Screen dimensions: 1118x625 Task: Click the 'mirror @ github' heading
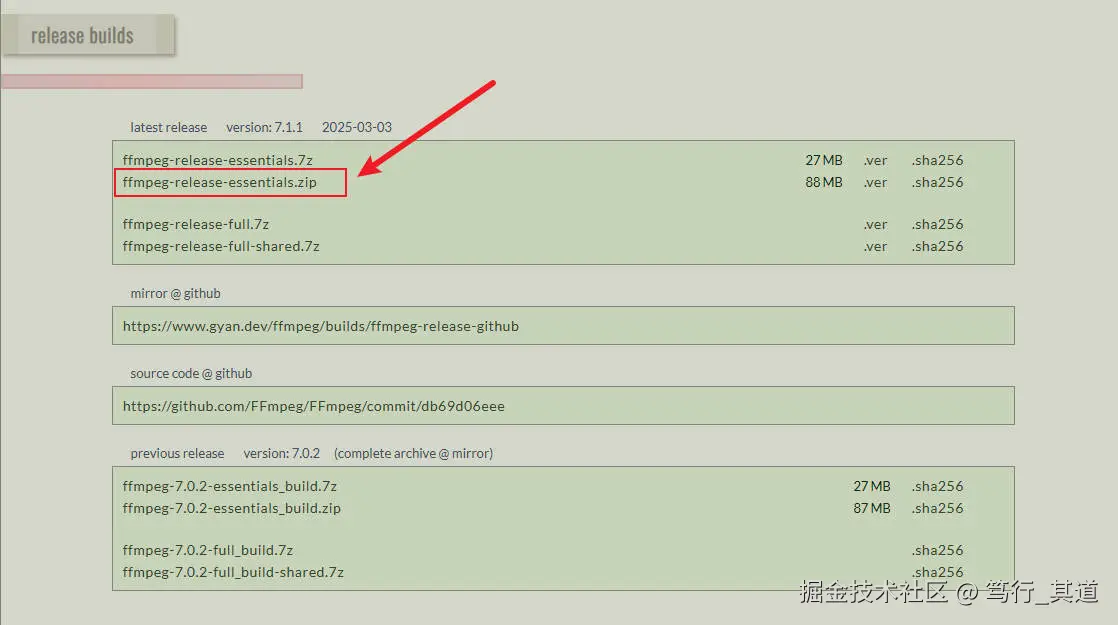click(x=175, y=294)
